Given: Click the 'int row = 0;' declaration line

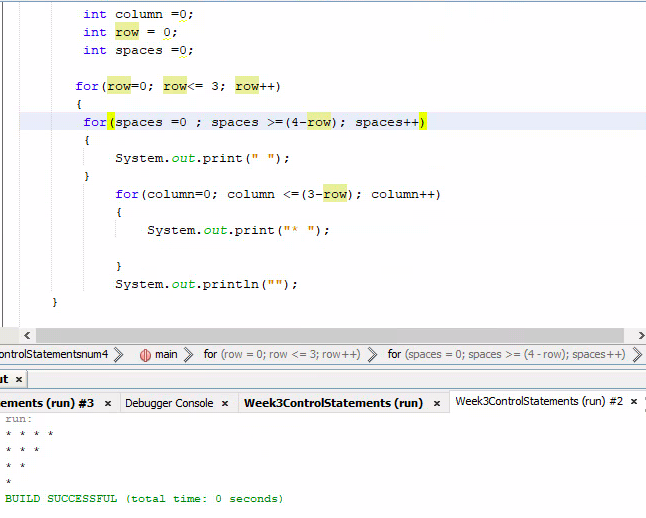Looking at the screenshot, I should [x=130, y=32].
